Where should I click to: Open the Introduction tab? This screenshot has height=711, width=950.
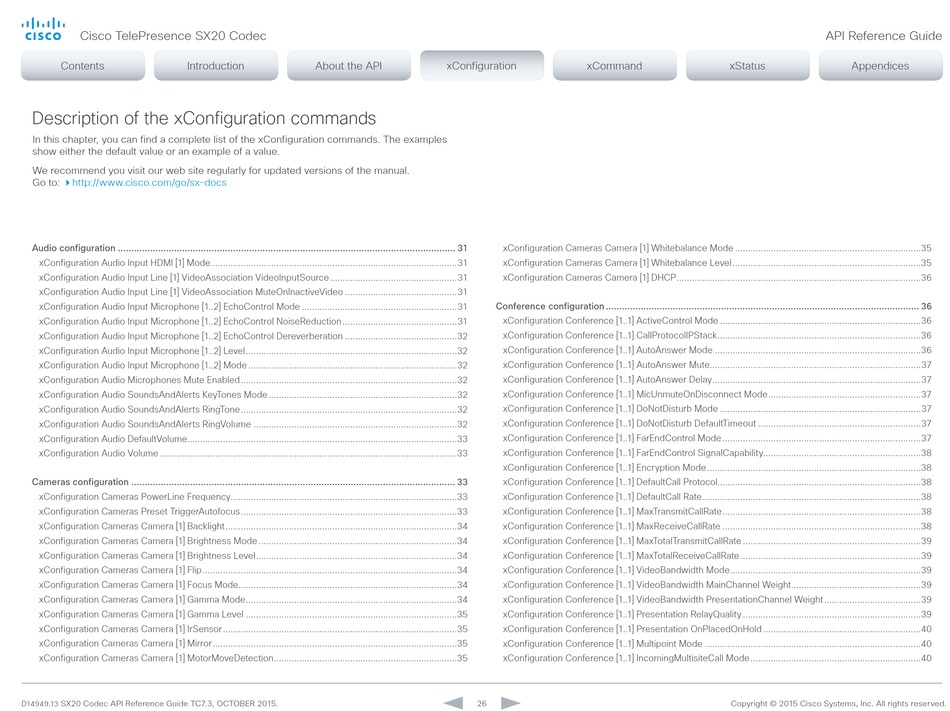(216, 65)
